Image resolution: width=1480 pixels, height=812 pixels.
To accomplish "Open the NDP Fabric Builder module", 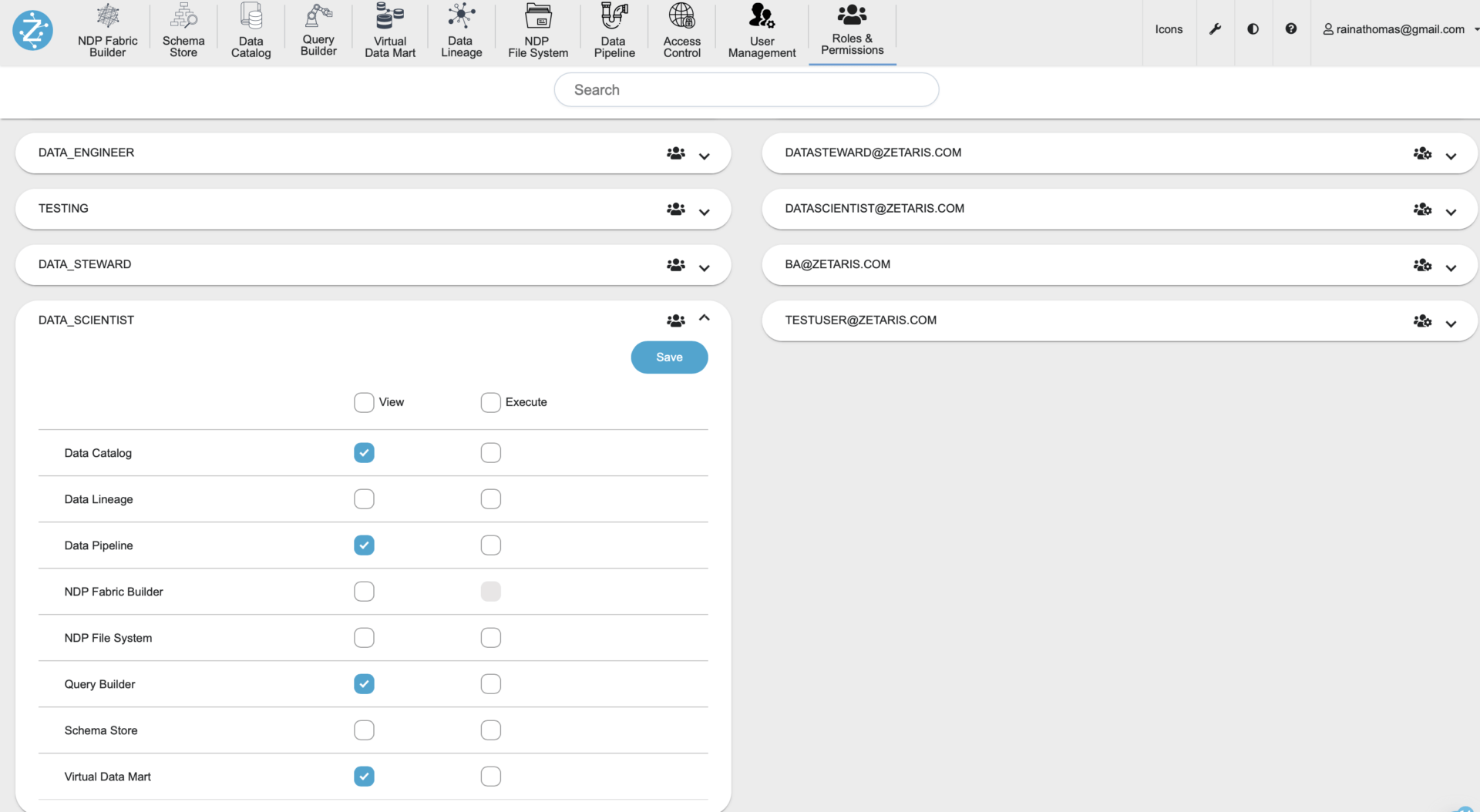I will 107,31.
